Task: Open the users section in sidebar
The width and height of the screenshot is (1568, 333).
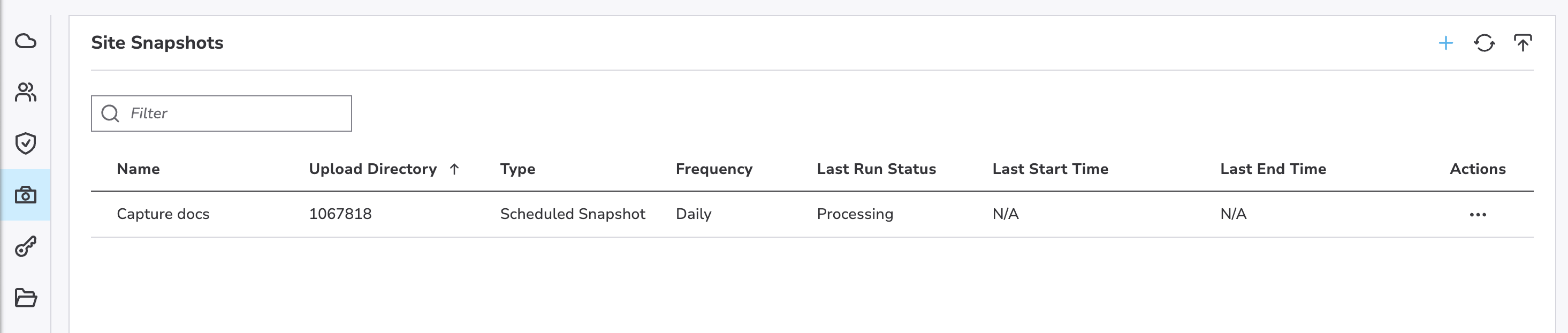Action: coord(26,93)
